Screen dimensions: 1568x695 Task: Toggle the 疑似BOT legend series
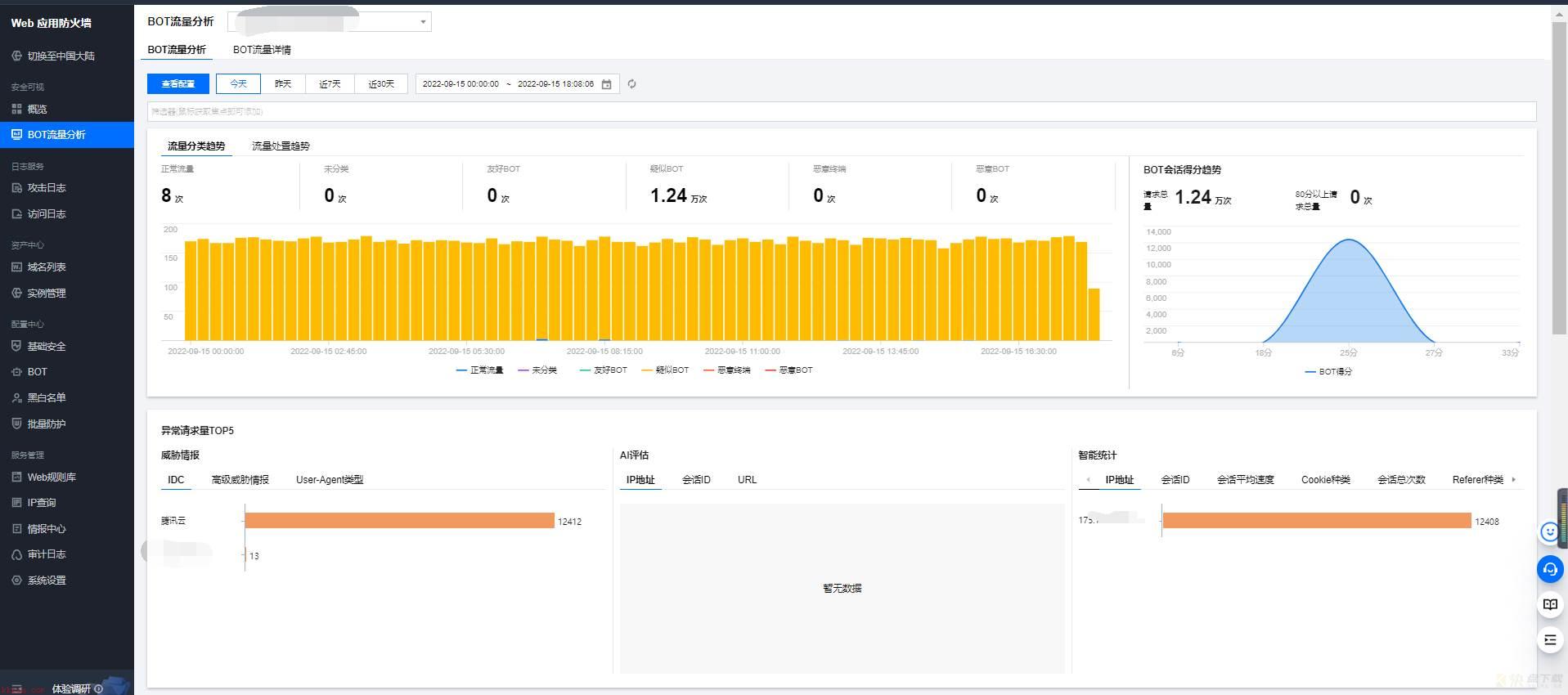click(x=665, y=370)
